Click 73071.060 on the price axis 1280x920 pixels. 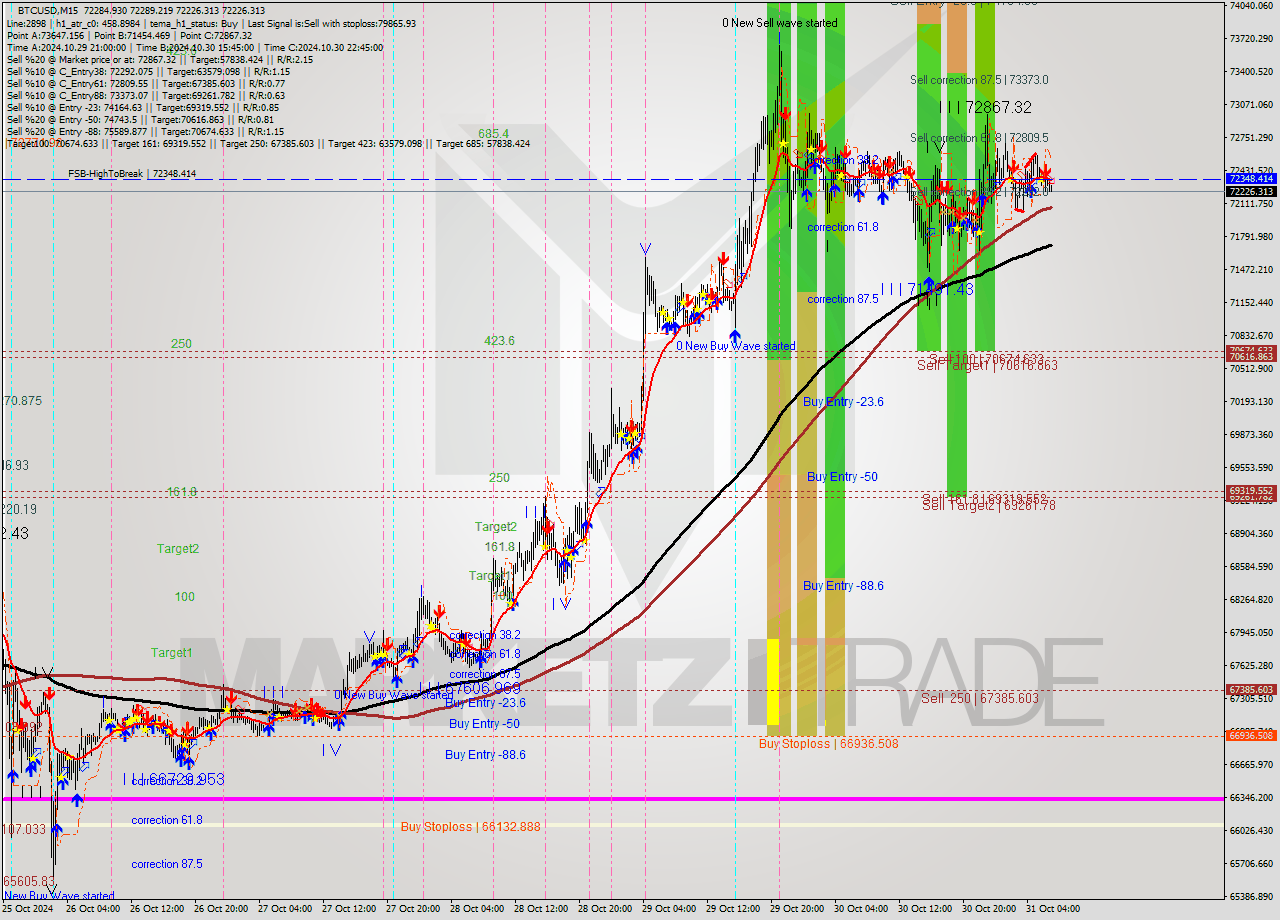coord(1252,104)
